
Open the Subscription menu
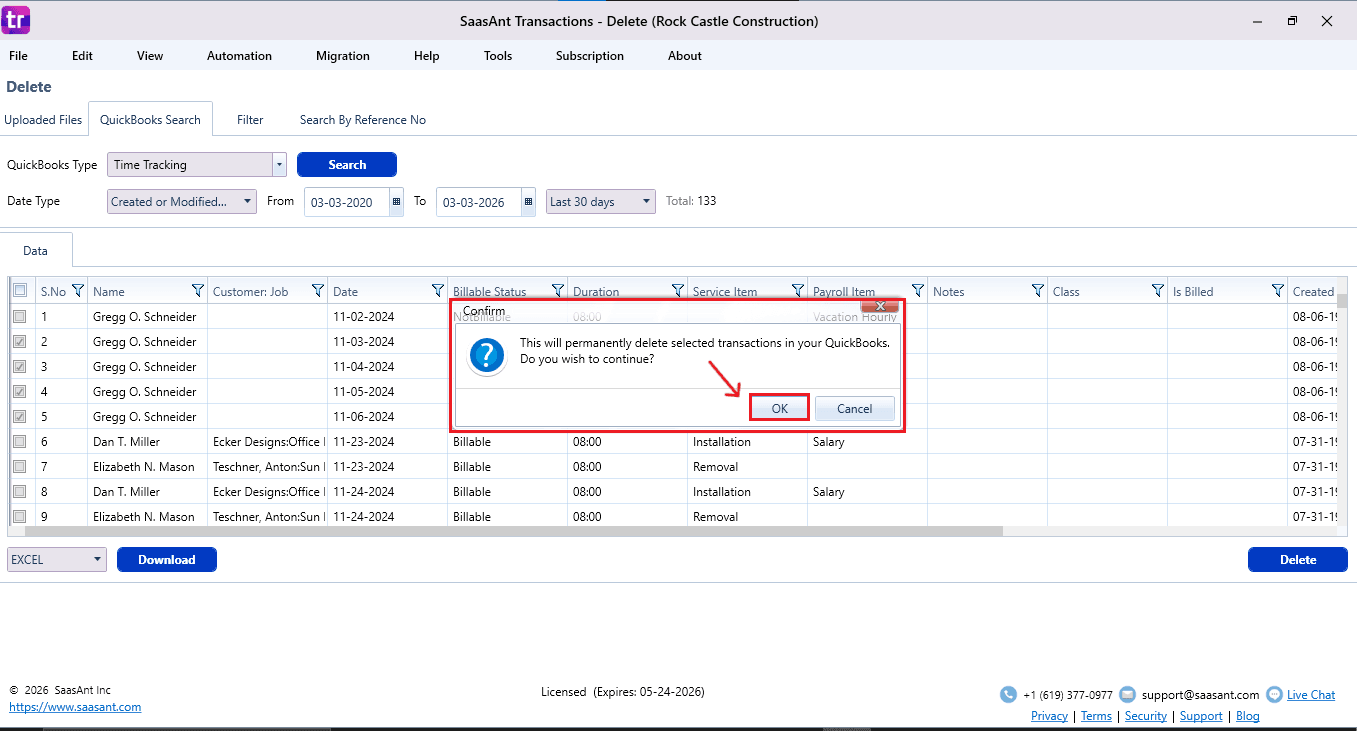[x=590, y=56]
